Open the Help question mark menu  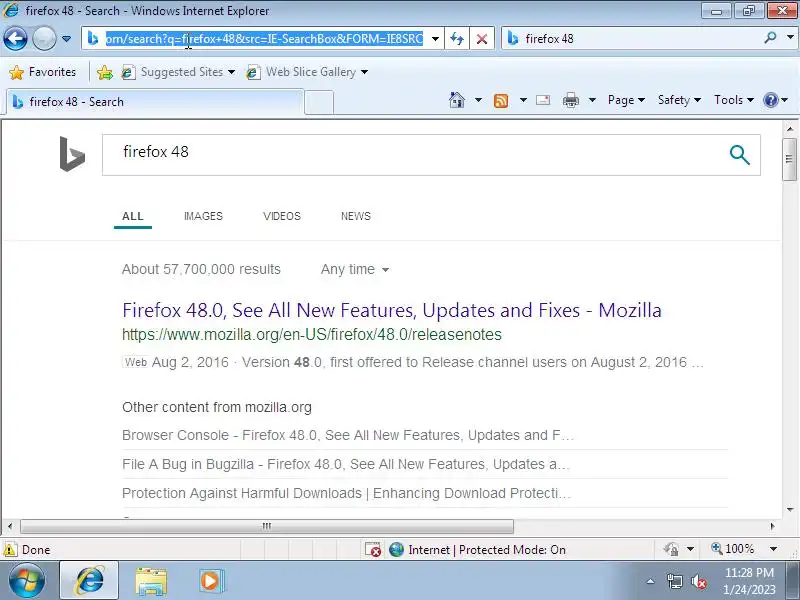(776, 100)
